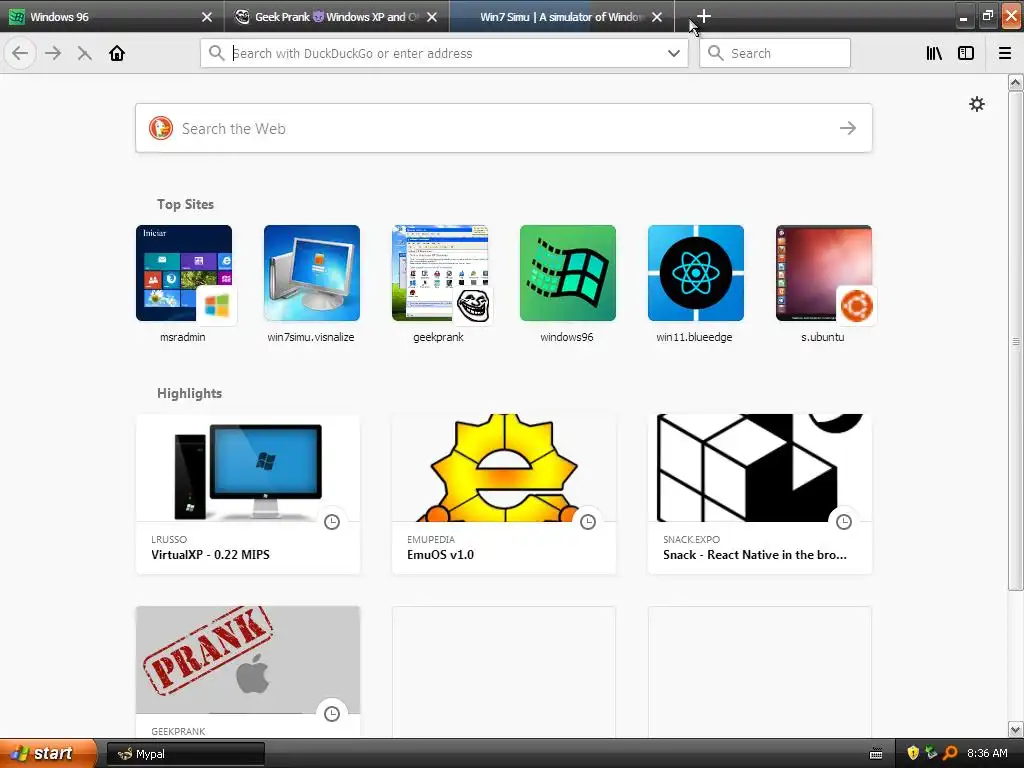Click the 8:36 AM taskbar clock

pos(987,753)
